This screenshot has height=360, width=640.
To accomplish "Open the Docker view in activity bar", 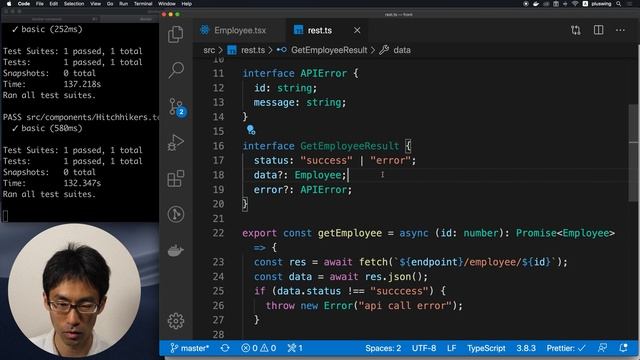I will coord(176,250).
